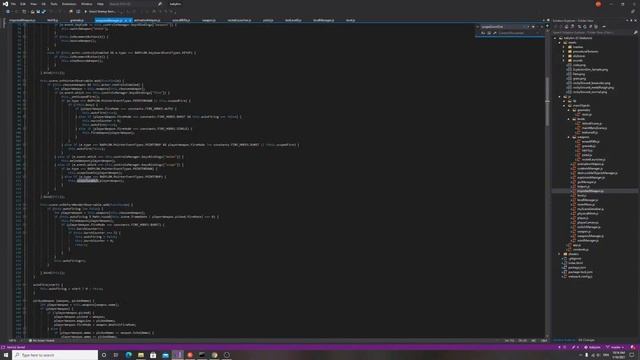Toggle the Solution Explorer auto-hide pin
640x360 pixels.
[631, 20]
